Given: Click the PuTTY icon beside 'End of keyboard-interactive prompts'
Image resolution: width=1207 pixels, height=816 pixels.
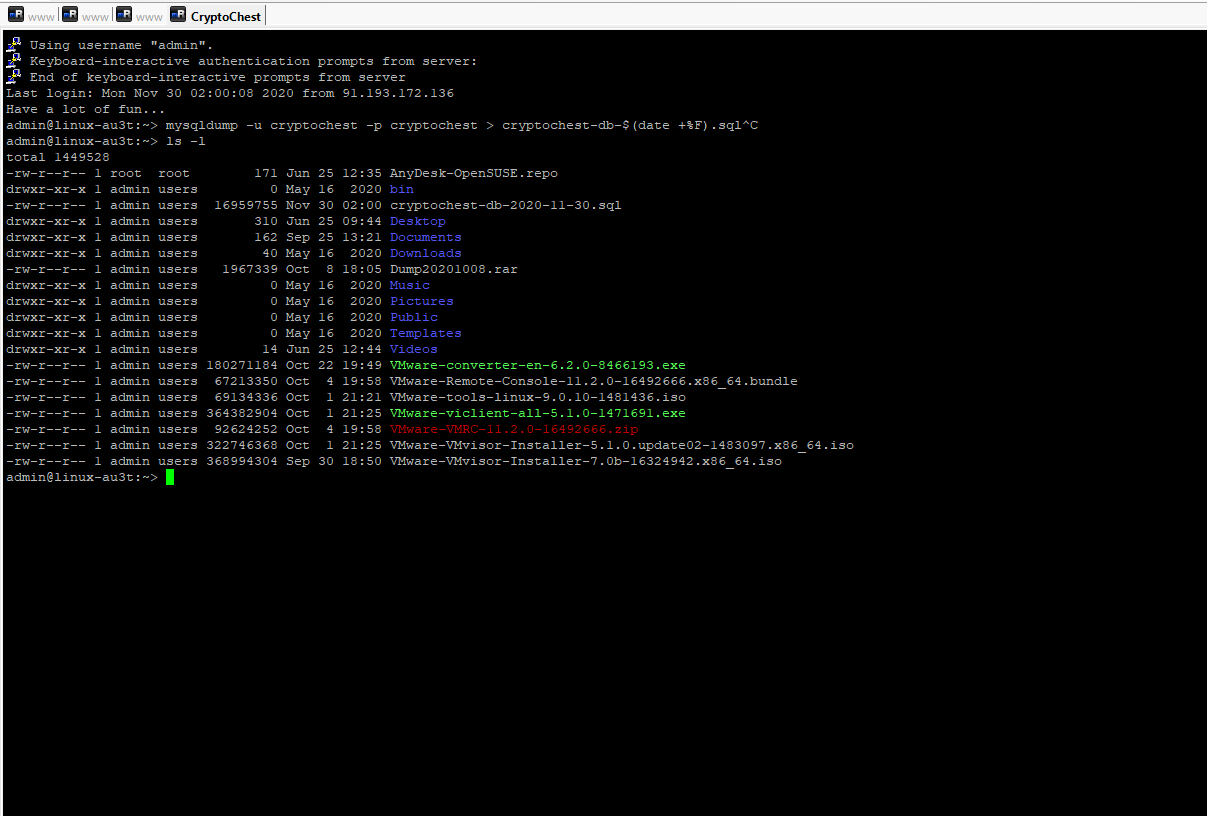Looking at the screenshot, I should click(x=13, y=76).
